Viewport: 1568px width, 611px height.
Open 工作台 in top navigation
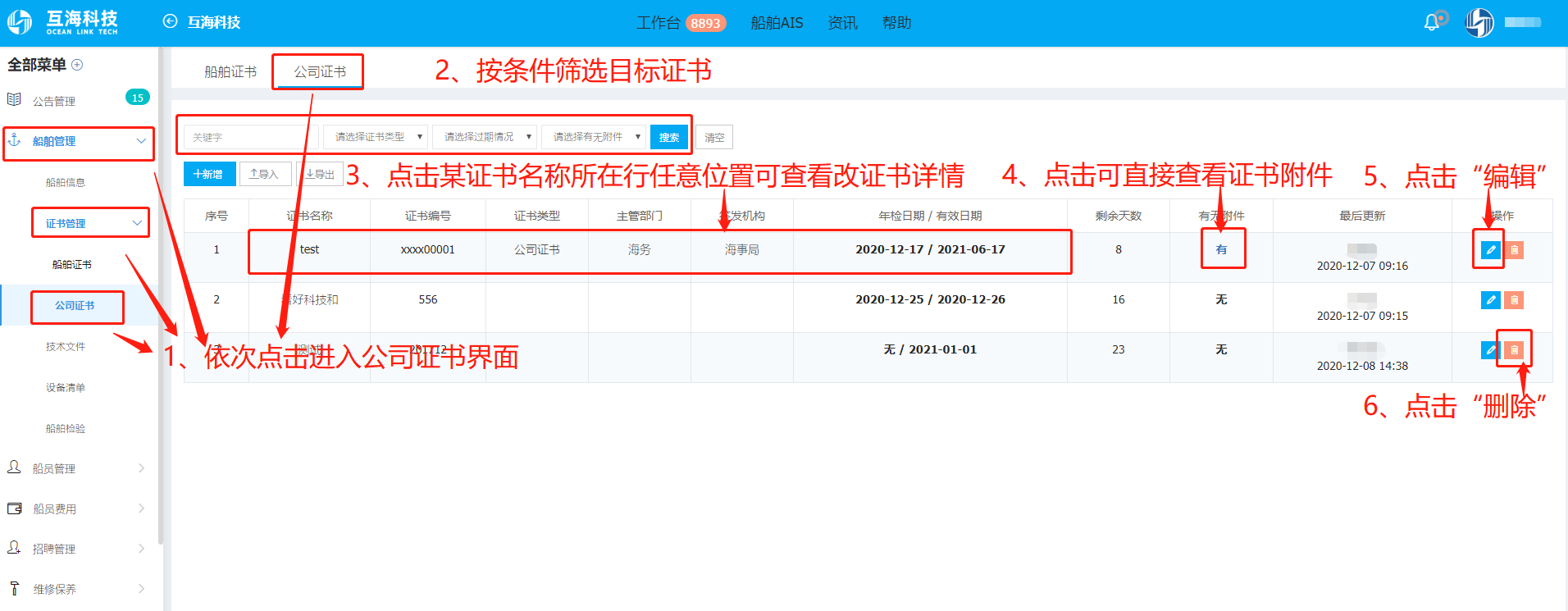pos(659,23)
